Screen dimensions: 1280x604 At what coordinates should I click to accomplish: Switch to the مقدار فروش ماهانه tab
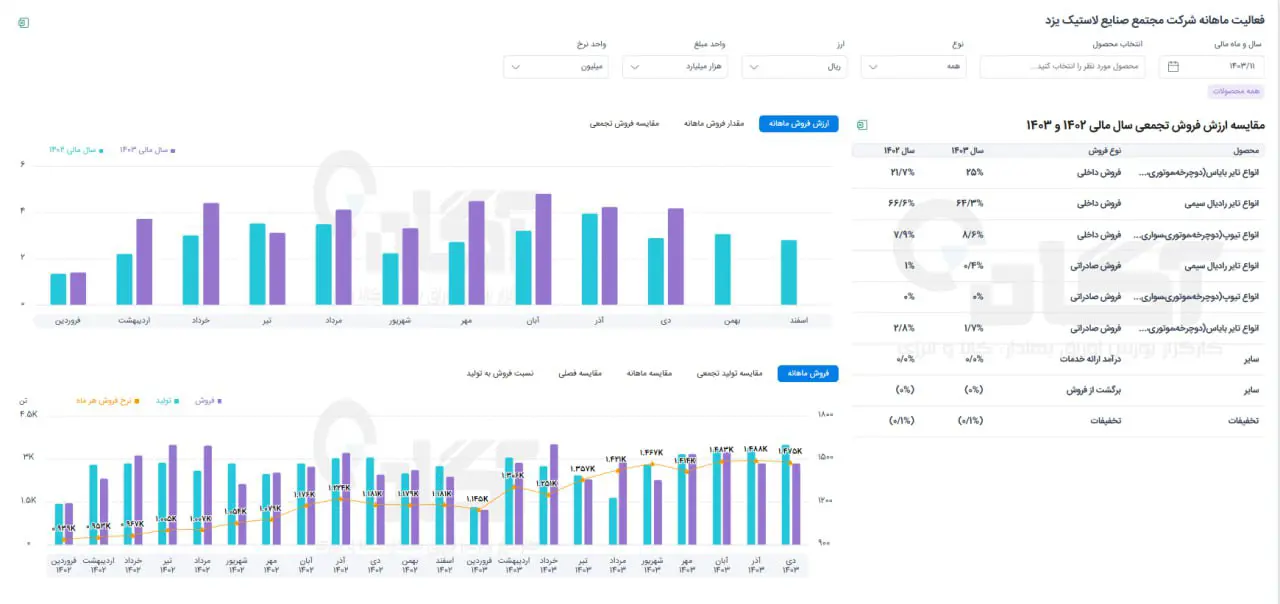[x=714, y=124]
